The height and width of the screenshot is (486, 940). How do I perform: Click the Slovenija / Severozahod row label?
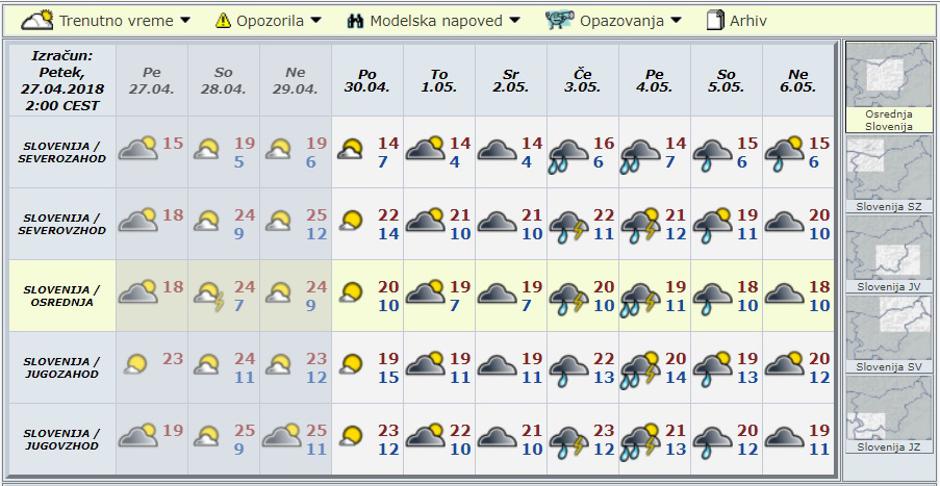(61, 152)
